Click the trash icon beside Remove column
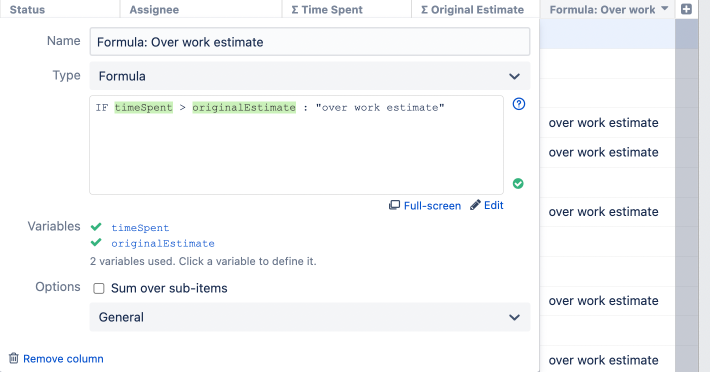 14,358
